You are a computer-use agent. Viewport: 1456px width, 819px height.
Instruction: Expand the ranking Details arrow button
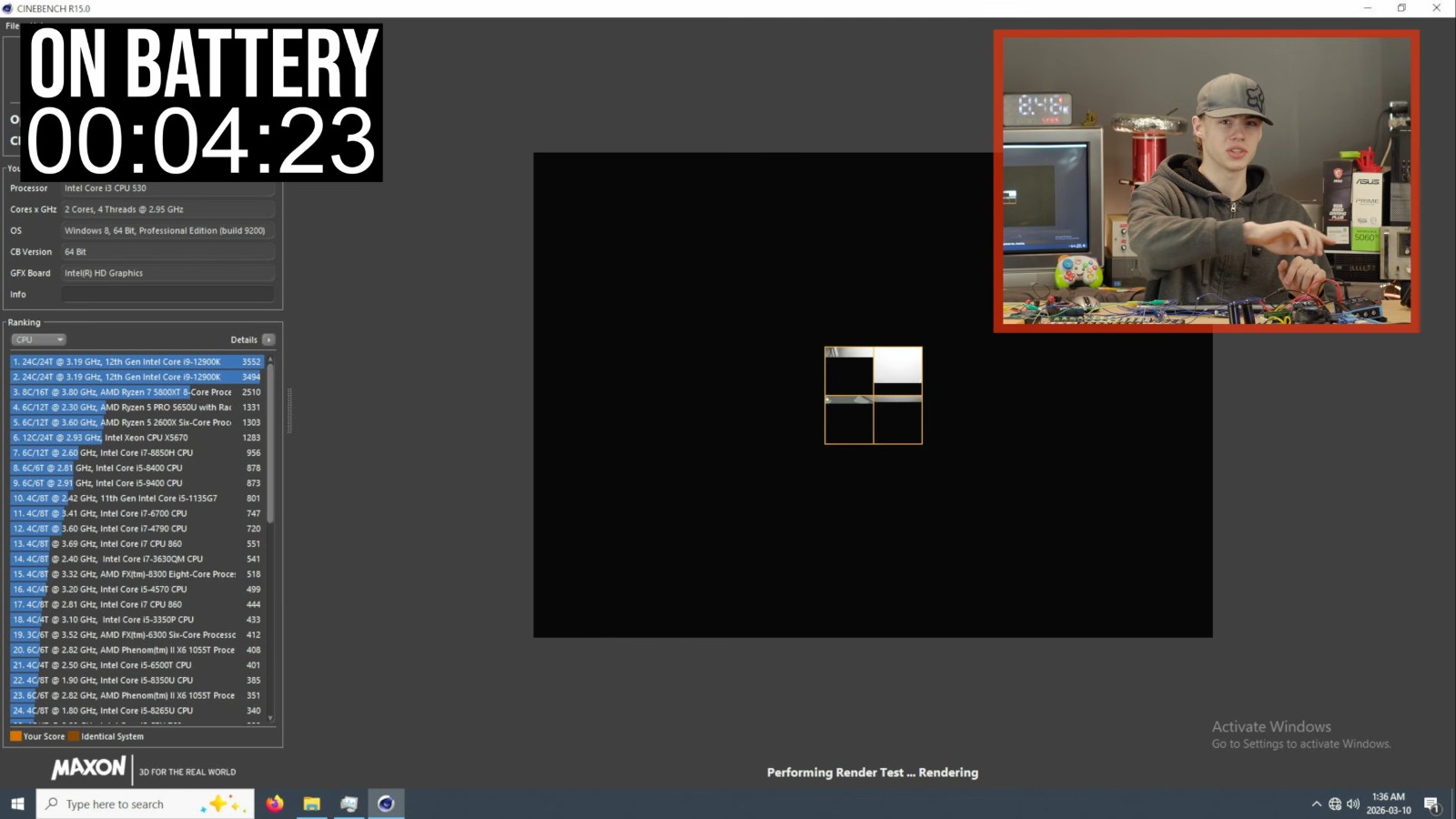tap(268, 339)
